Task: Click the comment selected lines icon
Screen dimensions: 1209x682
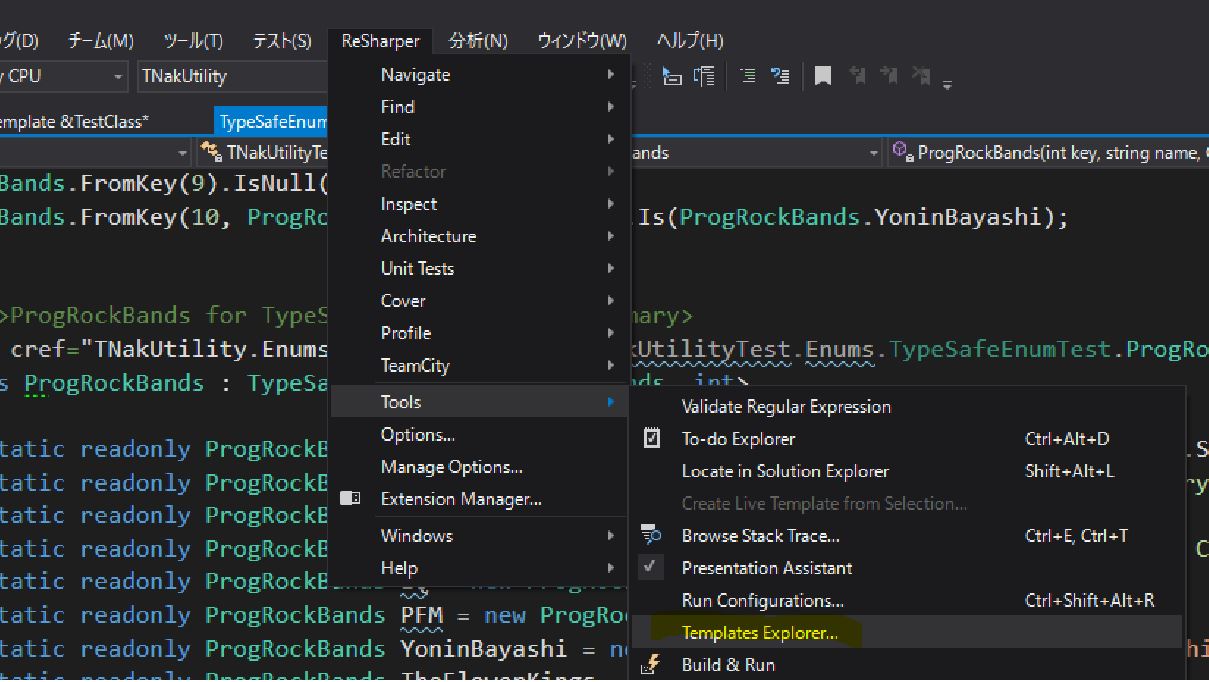Action: 747,76
